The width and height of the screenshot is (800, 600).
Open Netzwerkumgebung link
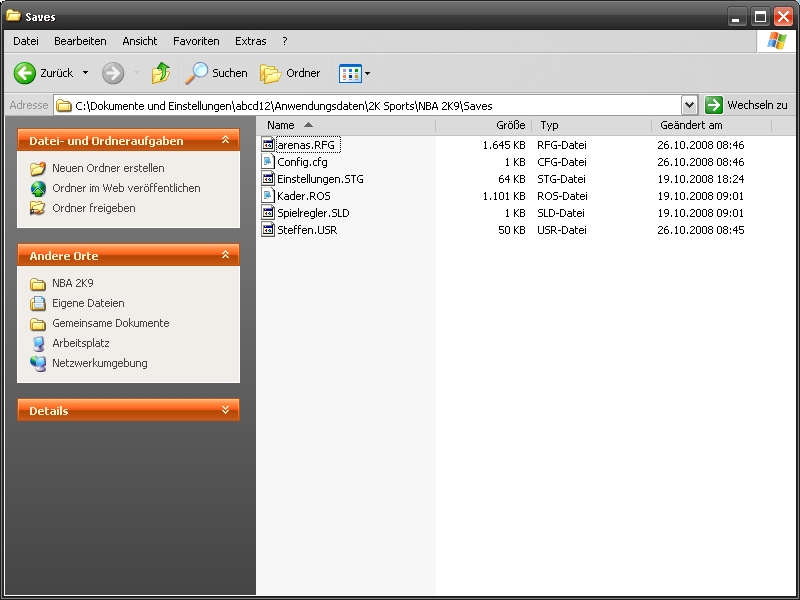99,363
